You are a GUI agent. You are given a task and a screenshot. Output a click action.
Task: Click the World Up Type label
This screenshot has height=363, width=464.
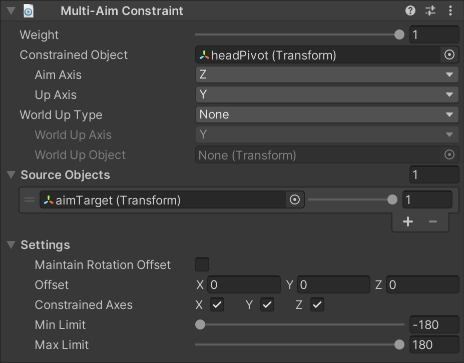61,115
